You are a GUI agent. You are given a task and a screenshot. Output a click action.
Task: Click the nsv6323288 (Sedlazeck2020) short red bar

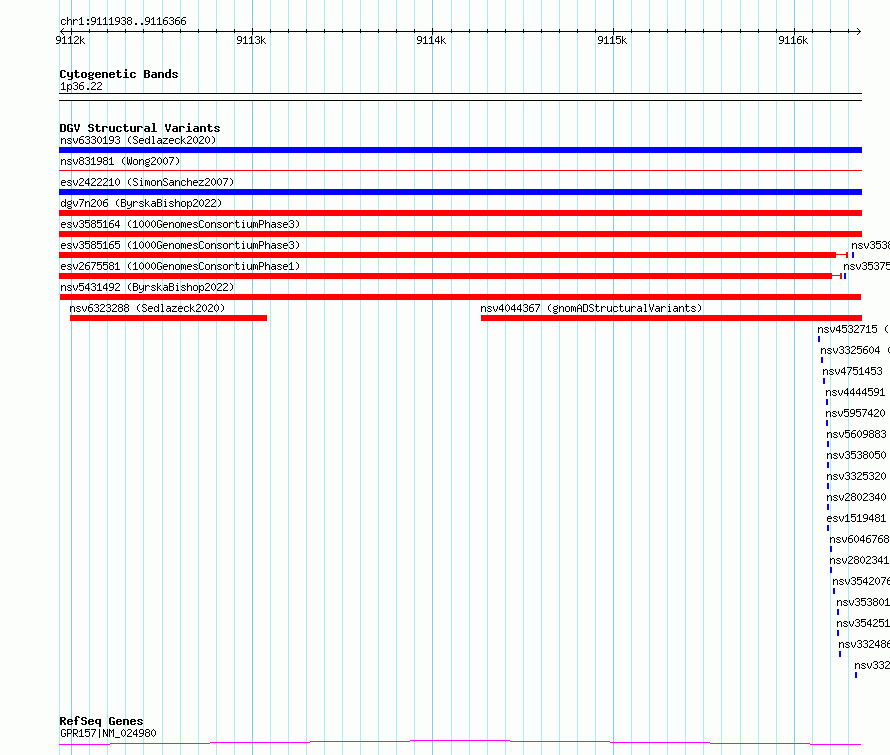[x=169, y=318]
